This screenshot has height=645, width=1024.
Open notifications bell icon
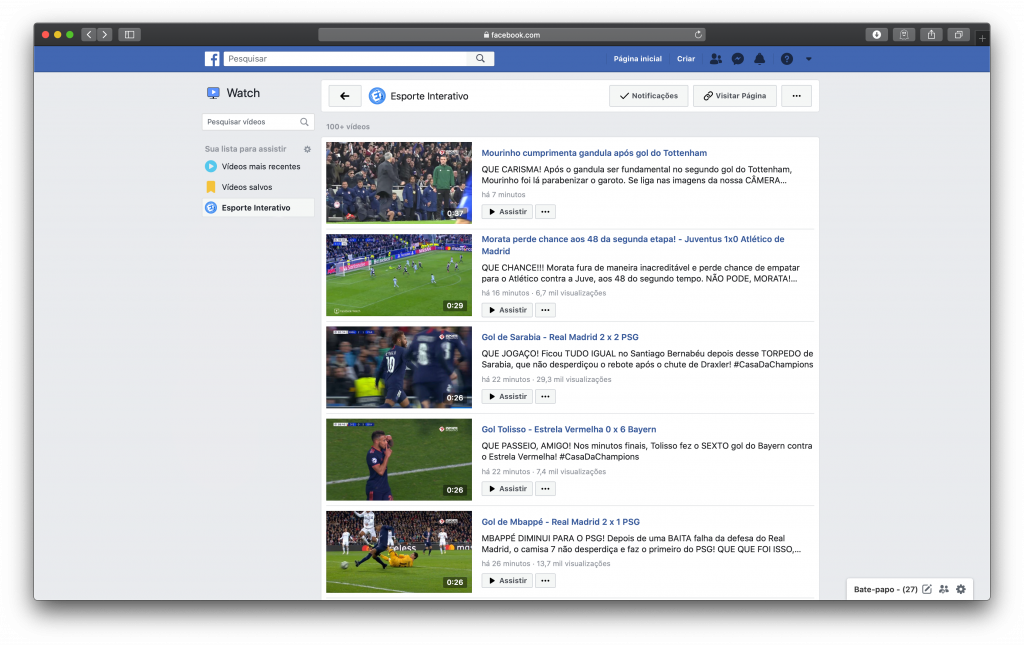[760, 59]
